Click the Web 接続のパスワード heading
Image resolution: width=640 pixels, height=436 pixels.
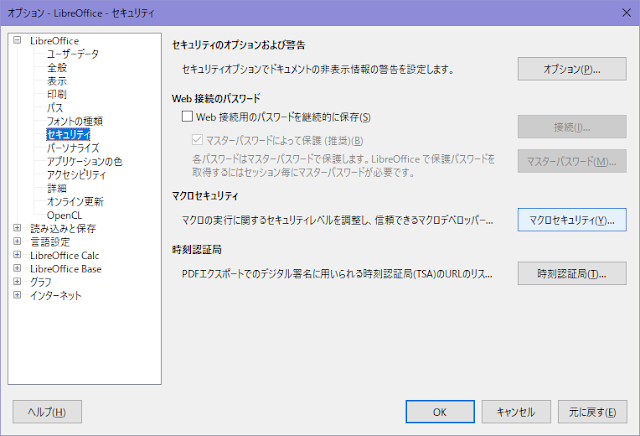(x=216, y=98)
